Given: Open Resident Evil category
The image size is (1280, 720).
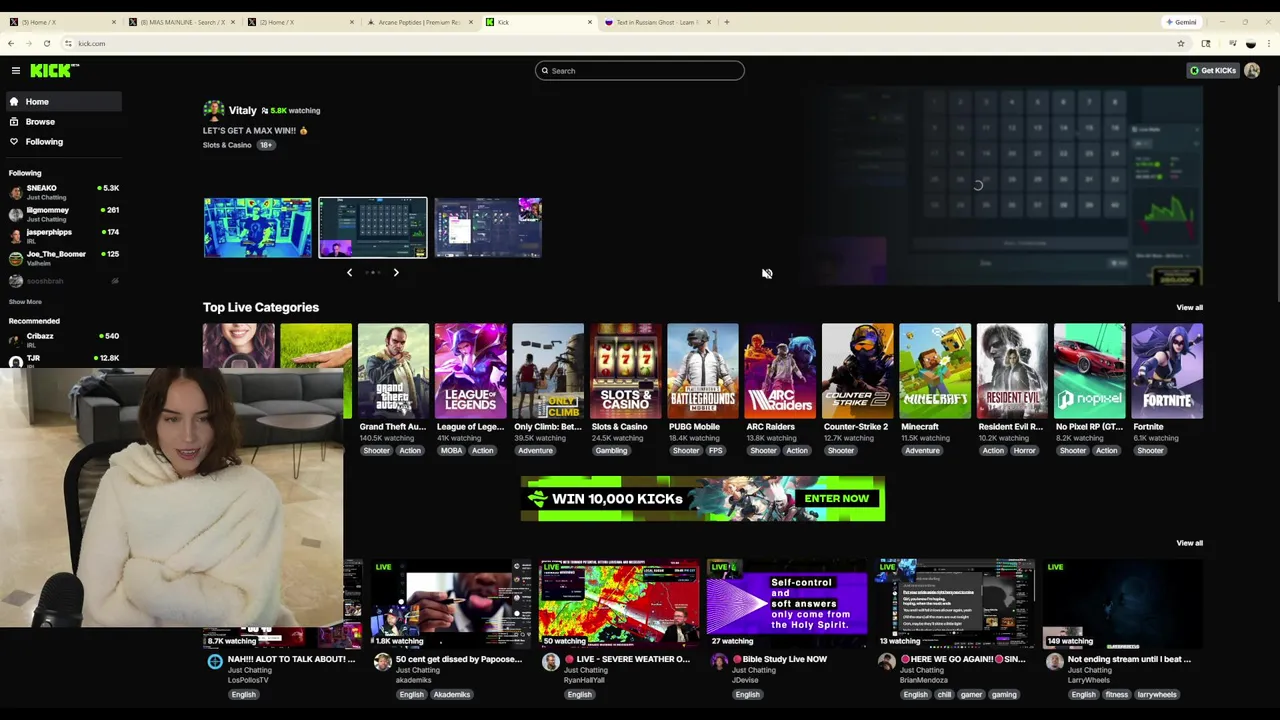Looking at the screenshot, I should click(x=1012, y=371).
